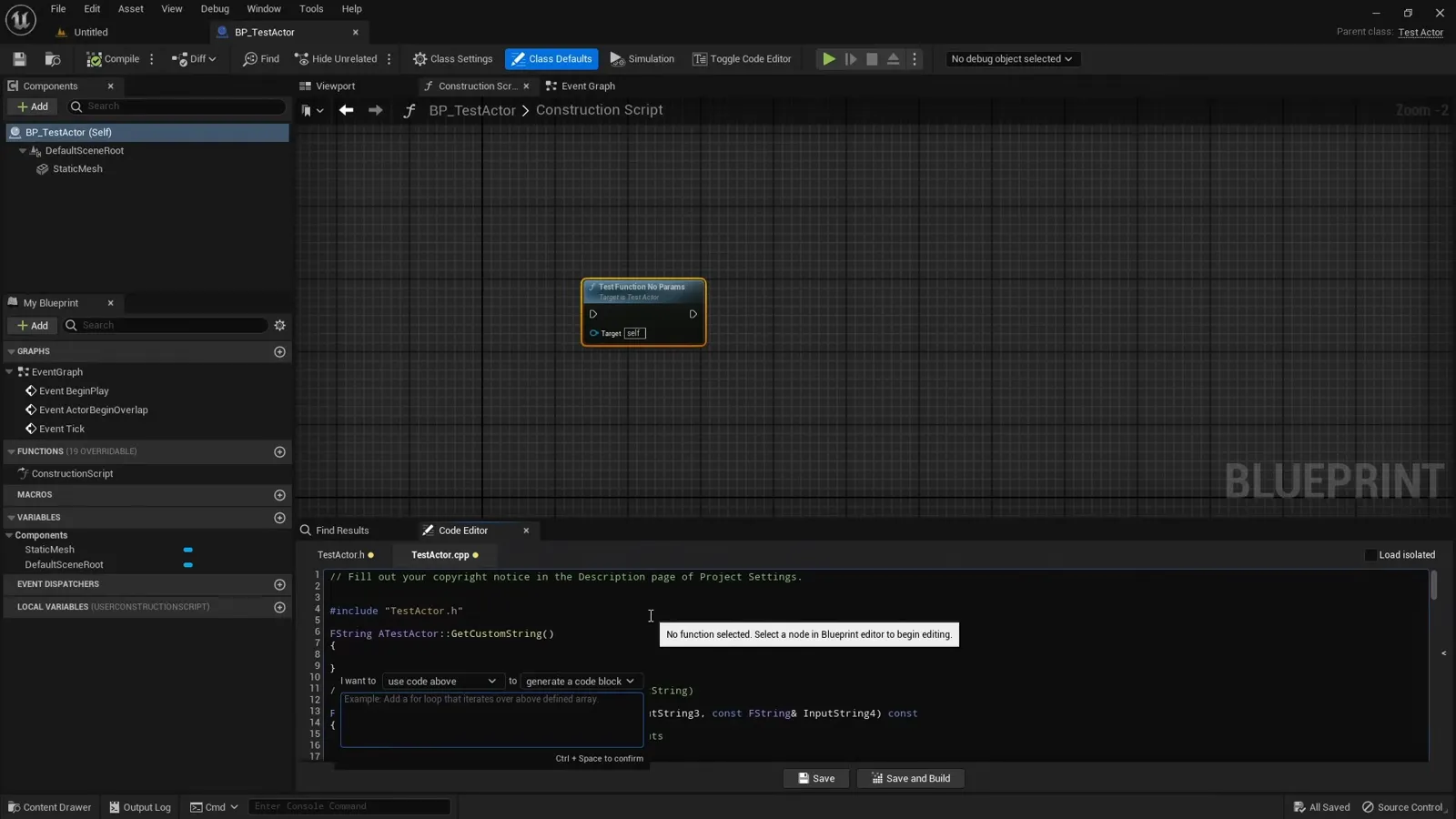Collapse the VARIABLES section
The image size is (1456, 819).
(x=11, y=518)
